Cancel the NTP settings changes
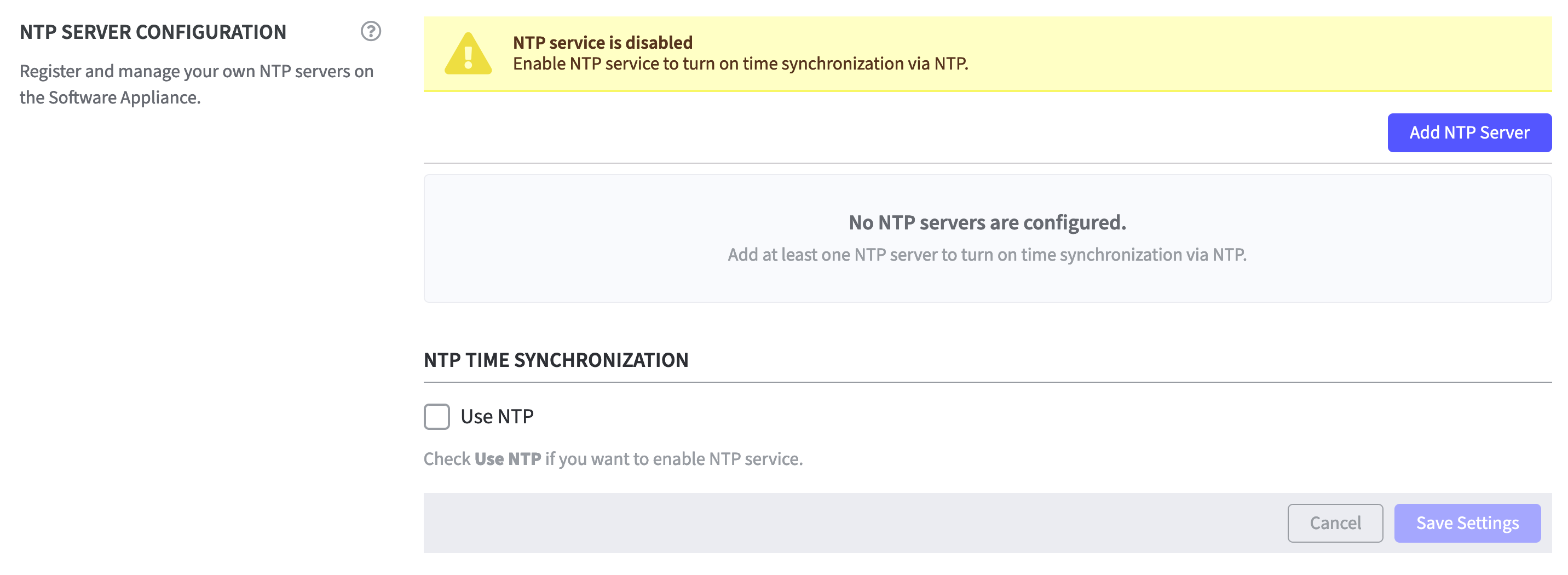 (x=1334, y=522)
